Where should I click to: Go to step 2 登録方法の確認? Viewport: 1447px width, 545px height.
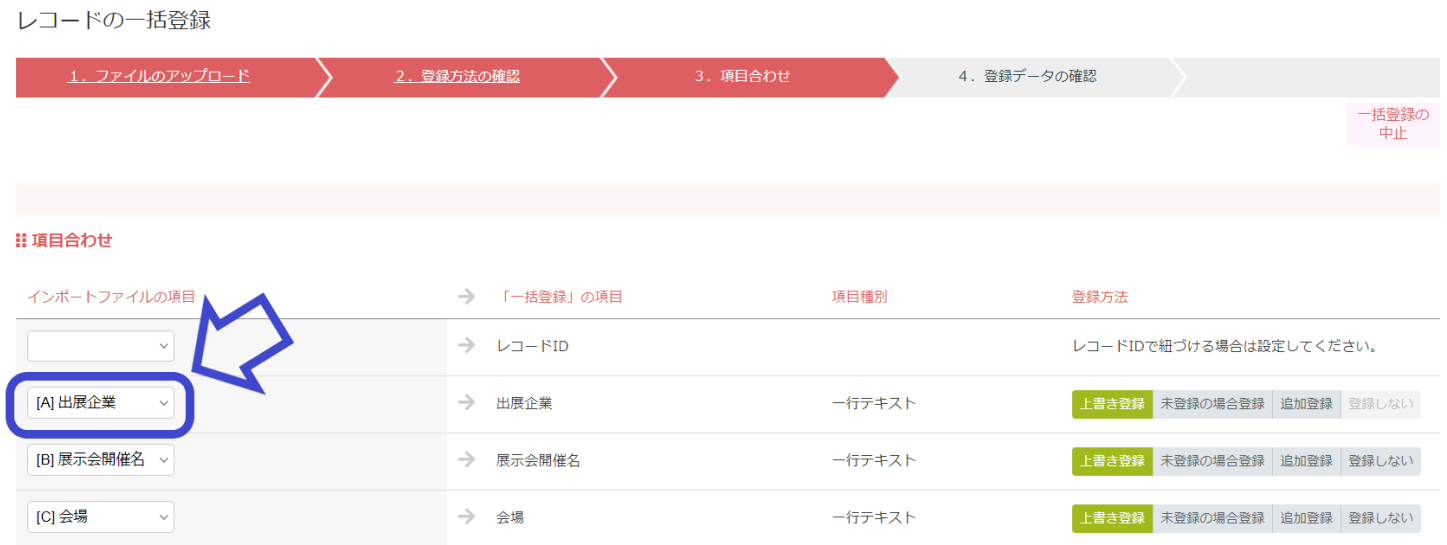click(456, 76)
